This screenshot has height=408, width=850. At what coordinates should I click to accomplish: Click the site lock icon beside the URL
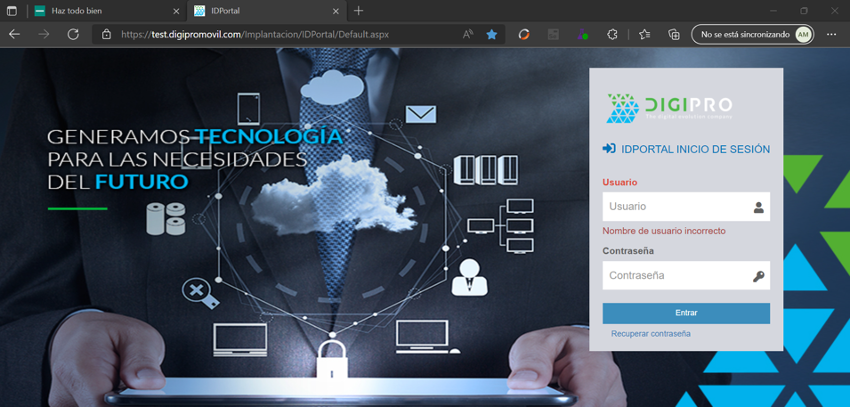point(107,34)
